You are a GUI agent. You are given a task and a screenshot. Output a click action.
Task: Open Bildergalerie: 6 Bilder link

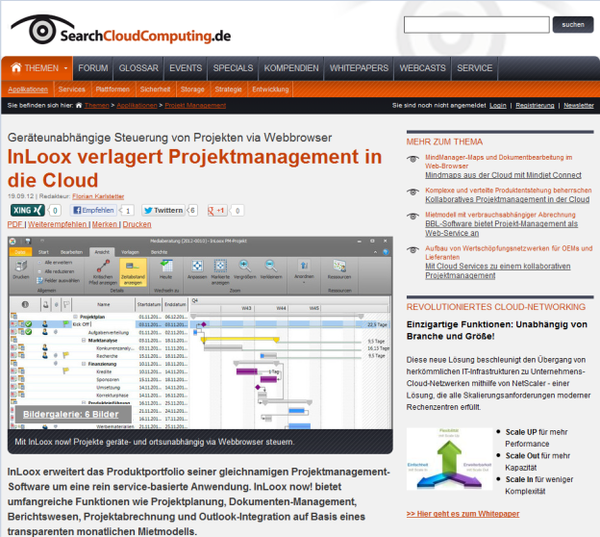coord(71,414)
